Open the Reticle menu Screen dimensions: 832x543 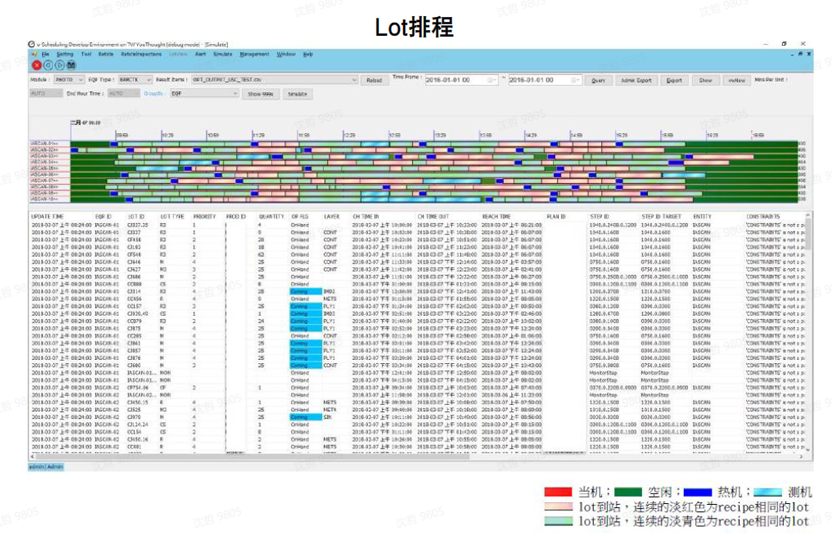click(x=106, y=54)
